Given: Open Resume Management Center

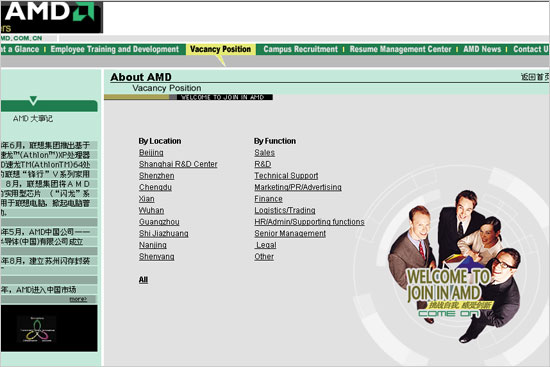Looking at the screenshot, I should coord(400,49).
